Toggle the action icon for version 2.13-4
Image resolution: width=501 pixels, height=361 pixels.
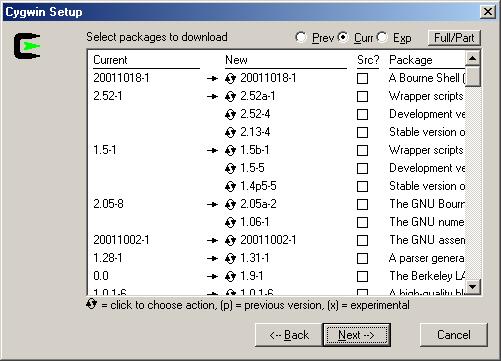(230, 133)
